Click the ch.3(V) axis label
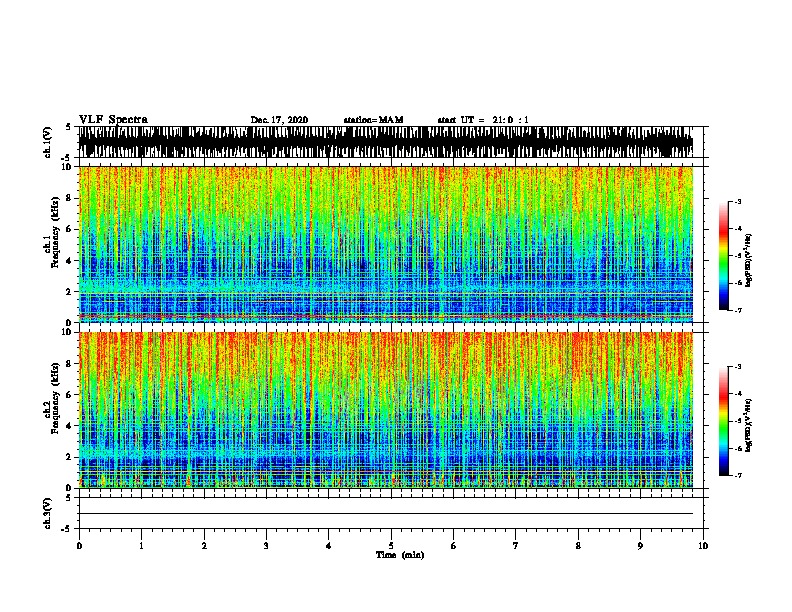Screen dimensions: 792x612 pos(48,513)
